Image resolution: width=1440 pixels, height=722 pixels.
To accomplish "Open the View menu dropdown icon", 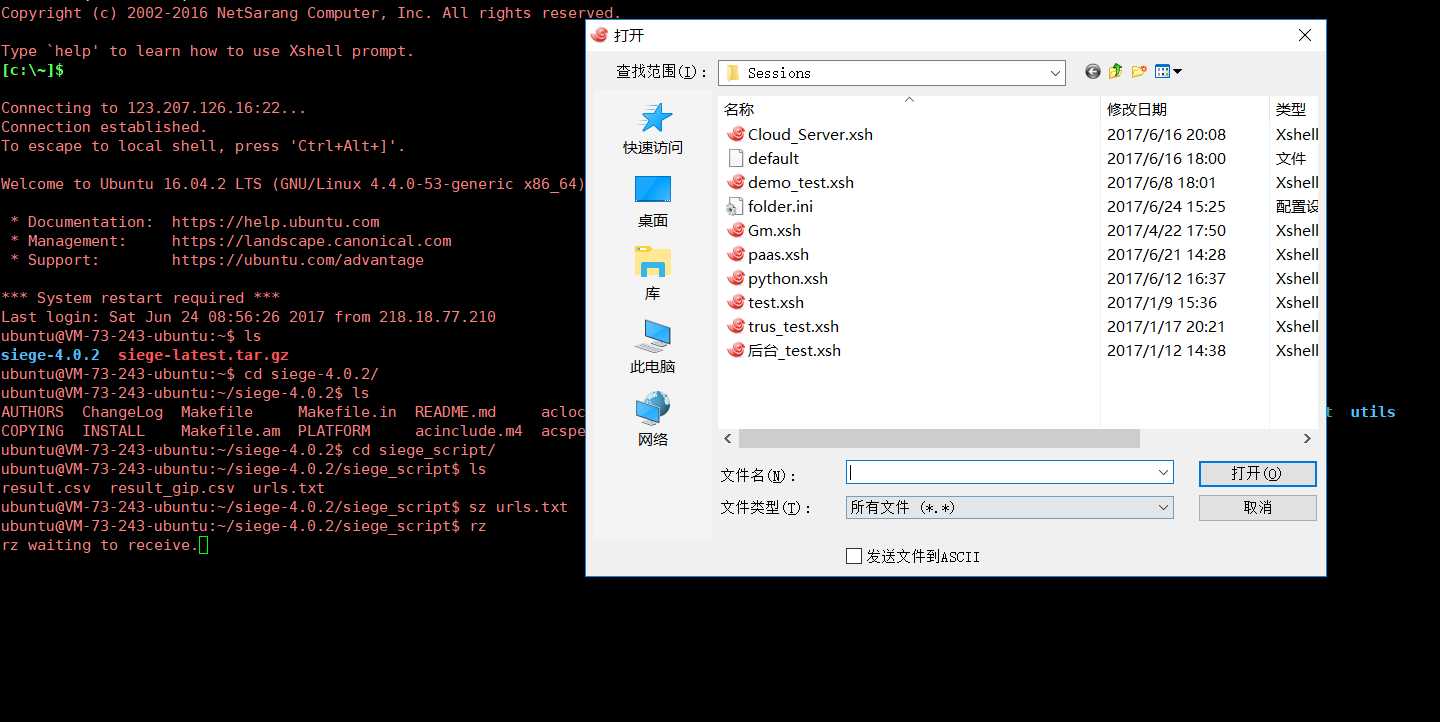I will click(x=1168, y=72).
